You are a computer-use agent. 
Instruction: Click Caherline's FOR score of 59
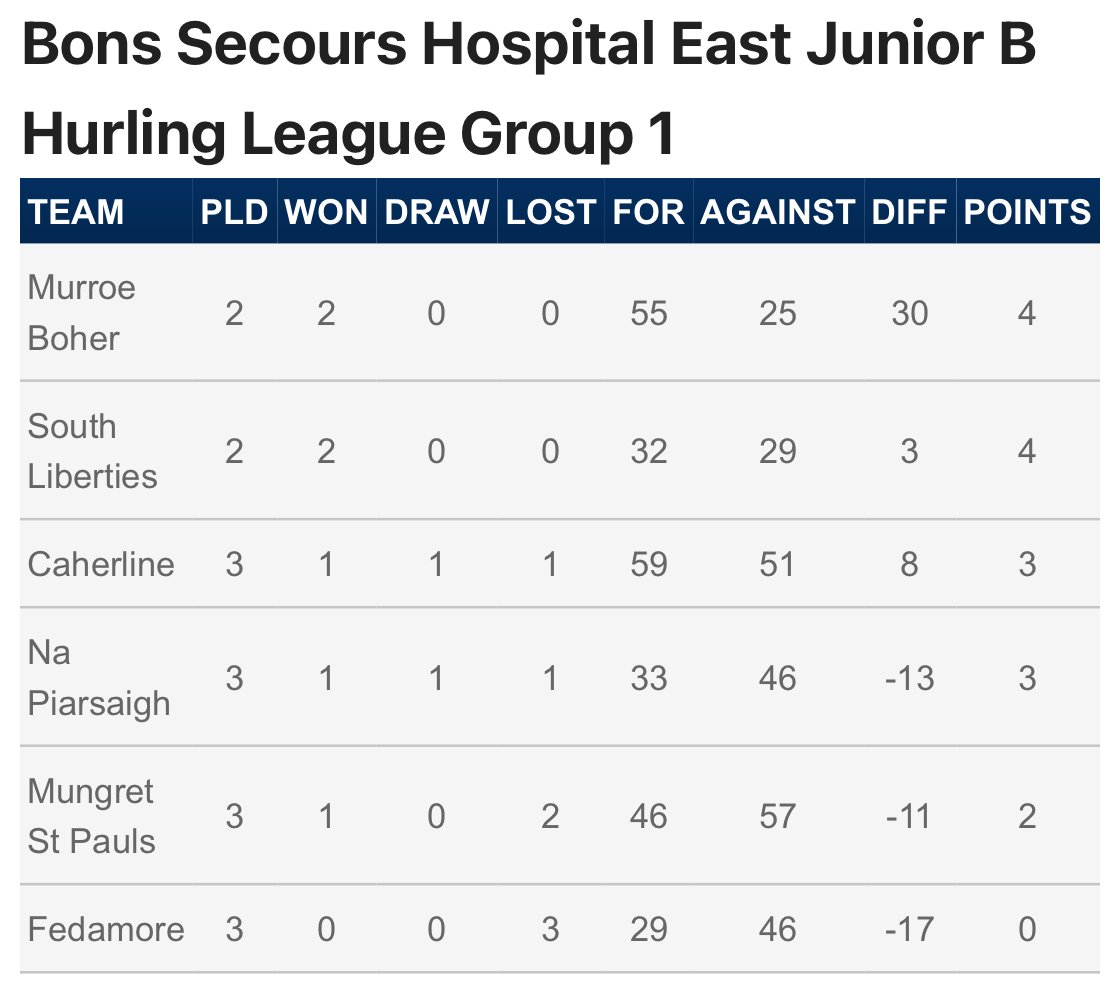pos(648,564)
